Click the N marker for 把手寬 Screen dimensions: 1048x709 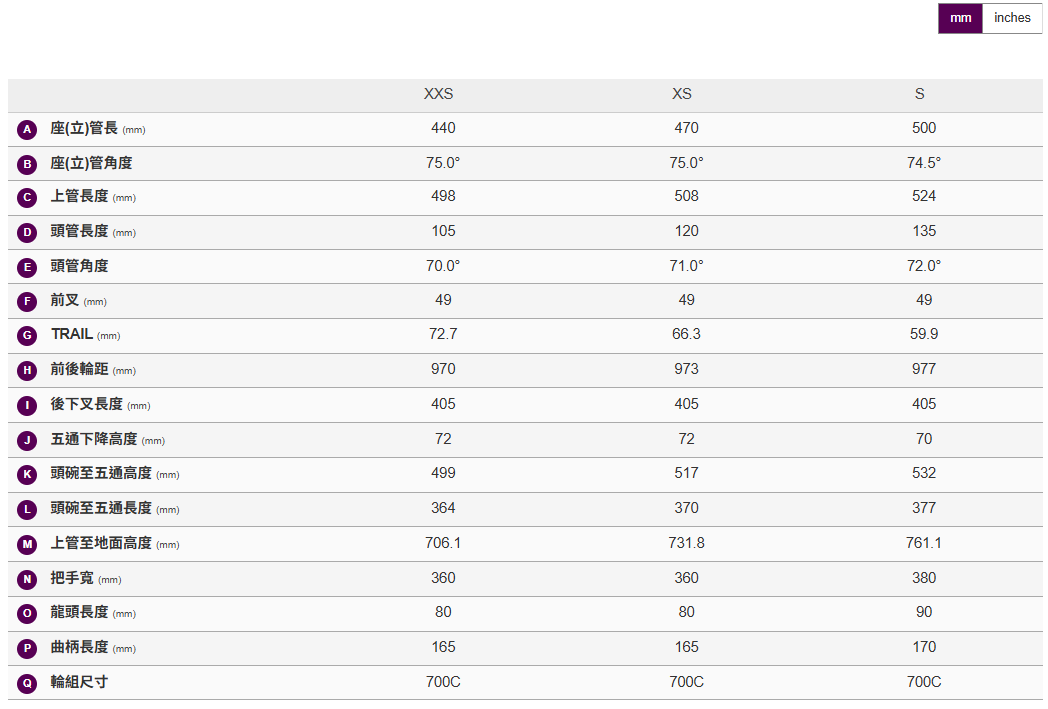click(x=27, y=579)
